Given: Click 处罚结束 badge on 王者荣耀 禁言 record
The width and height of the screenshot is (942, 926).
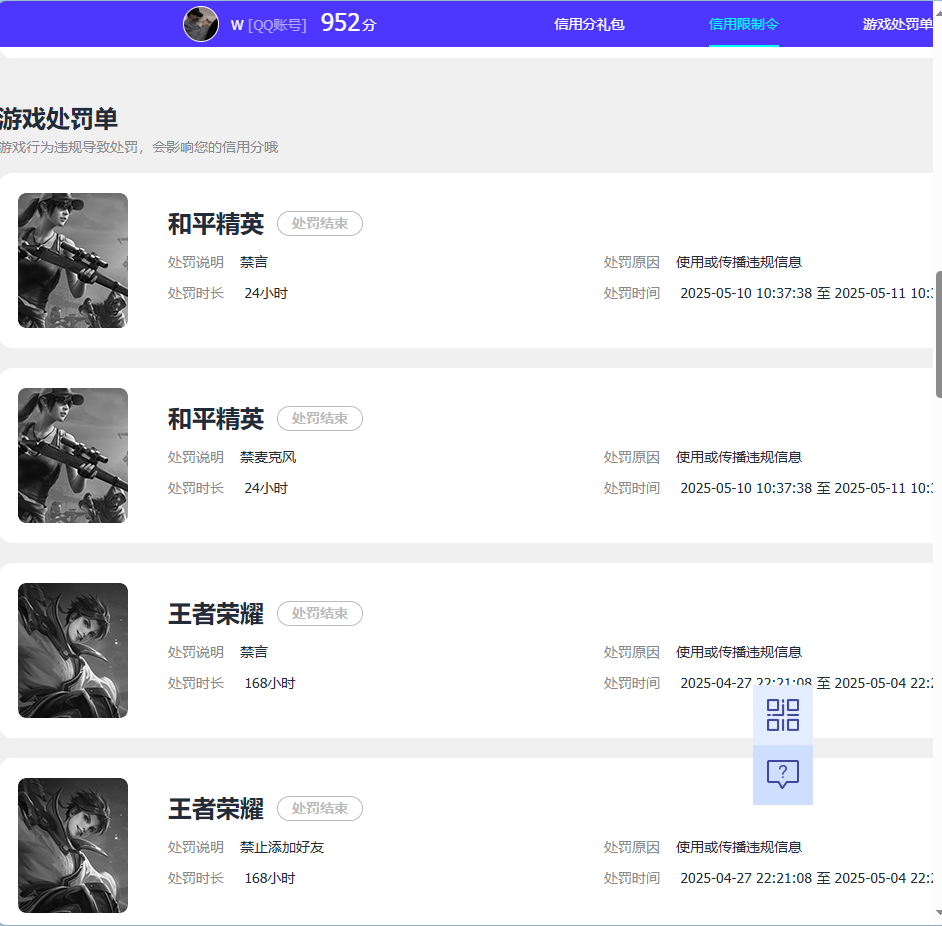Looking at the screenshot, I should [320, 614].
